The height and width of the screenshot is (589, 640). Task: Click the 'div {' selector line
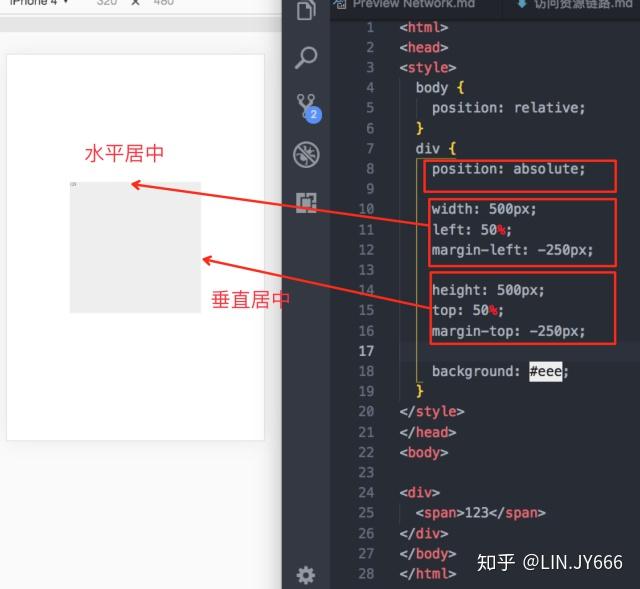coord(436,148)
